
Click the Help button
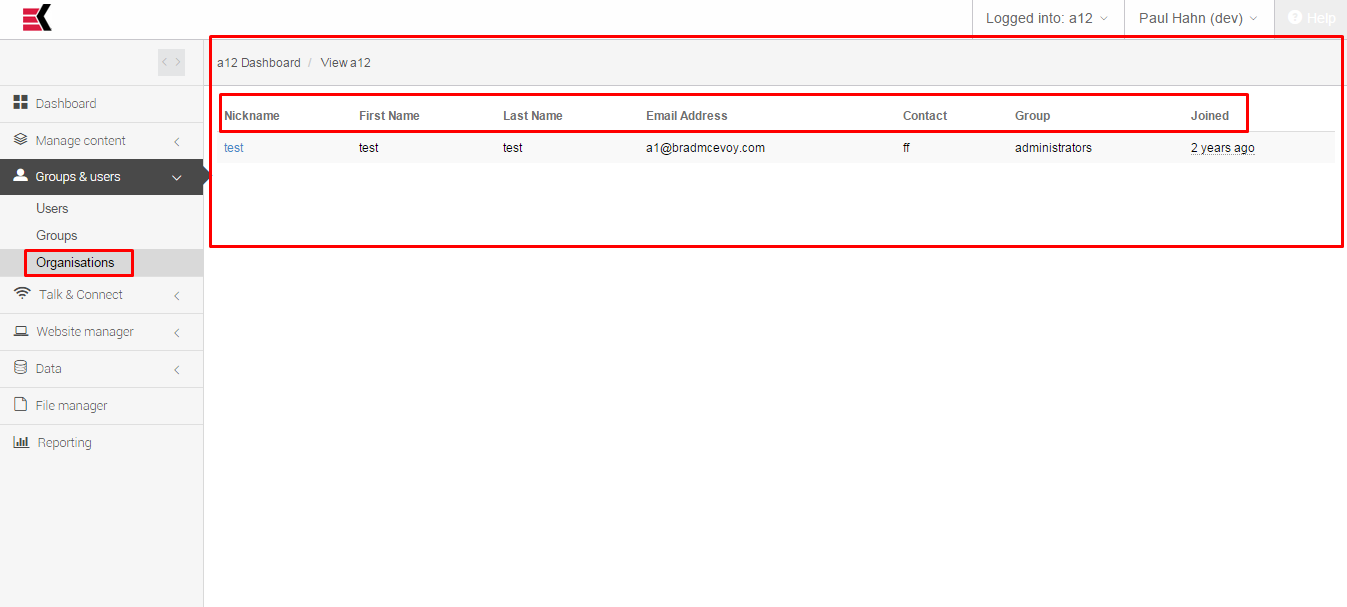pyautogui.click(x=1311, y=18)
